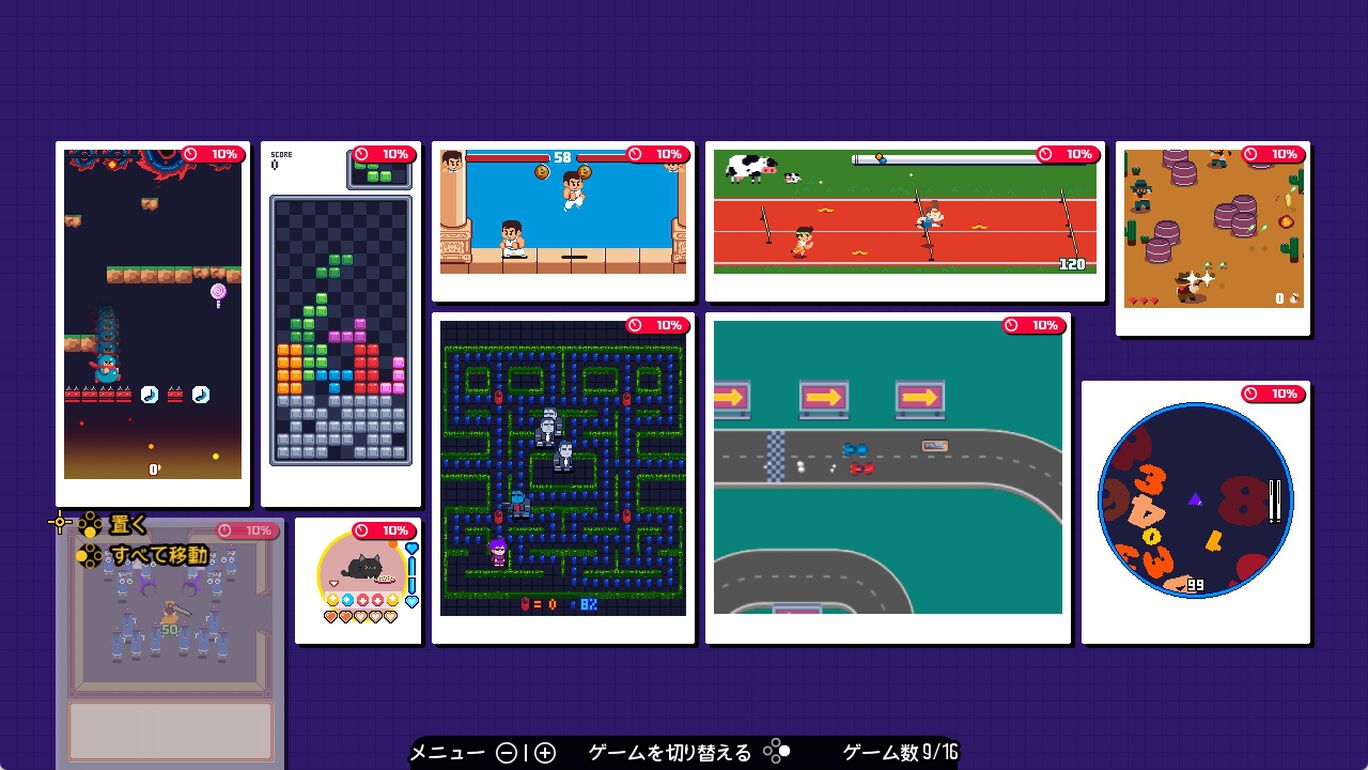Click the crosshair cursor icon left of 置く
The height and width of the screenshot is (770, 1368).
click(59, 522)
